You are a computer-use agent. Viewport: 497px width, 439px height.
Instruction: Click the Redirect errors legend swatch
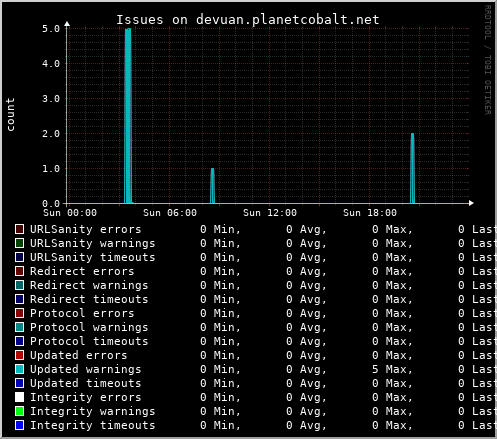pyautogui.click(x=19, y=271)
